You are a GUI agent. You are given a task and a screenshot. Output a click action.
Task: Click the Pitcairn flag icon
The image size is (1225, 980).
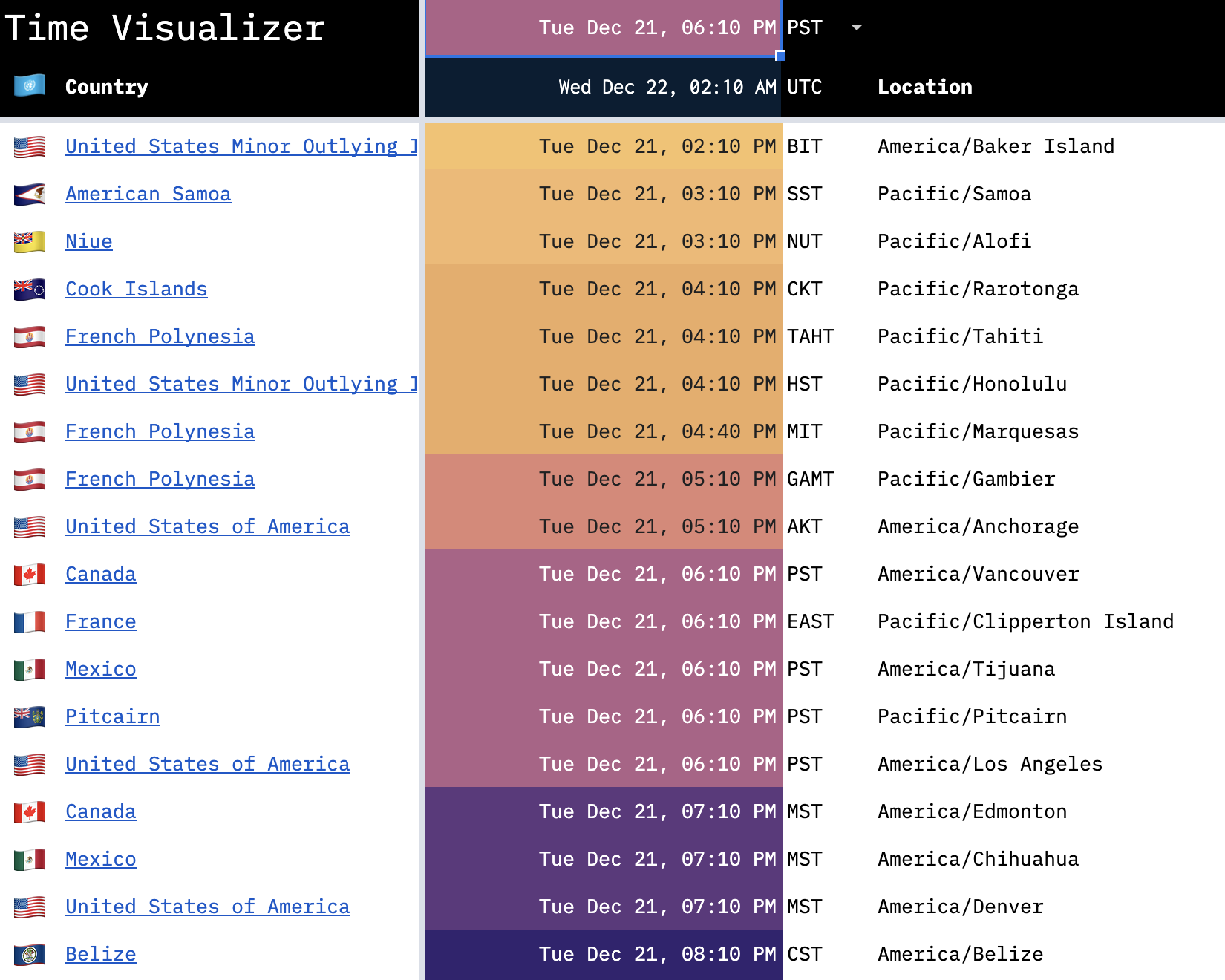click(29, 716)
